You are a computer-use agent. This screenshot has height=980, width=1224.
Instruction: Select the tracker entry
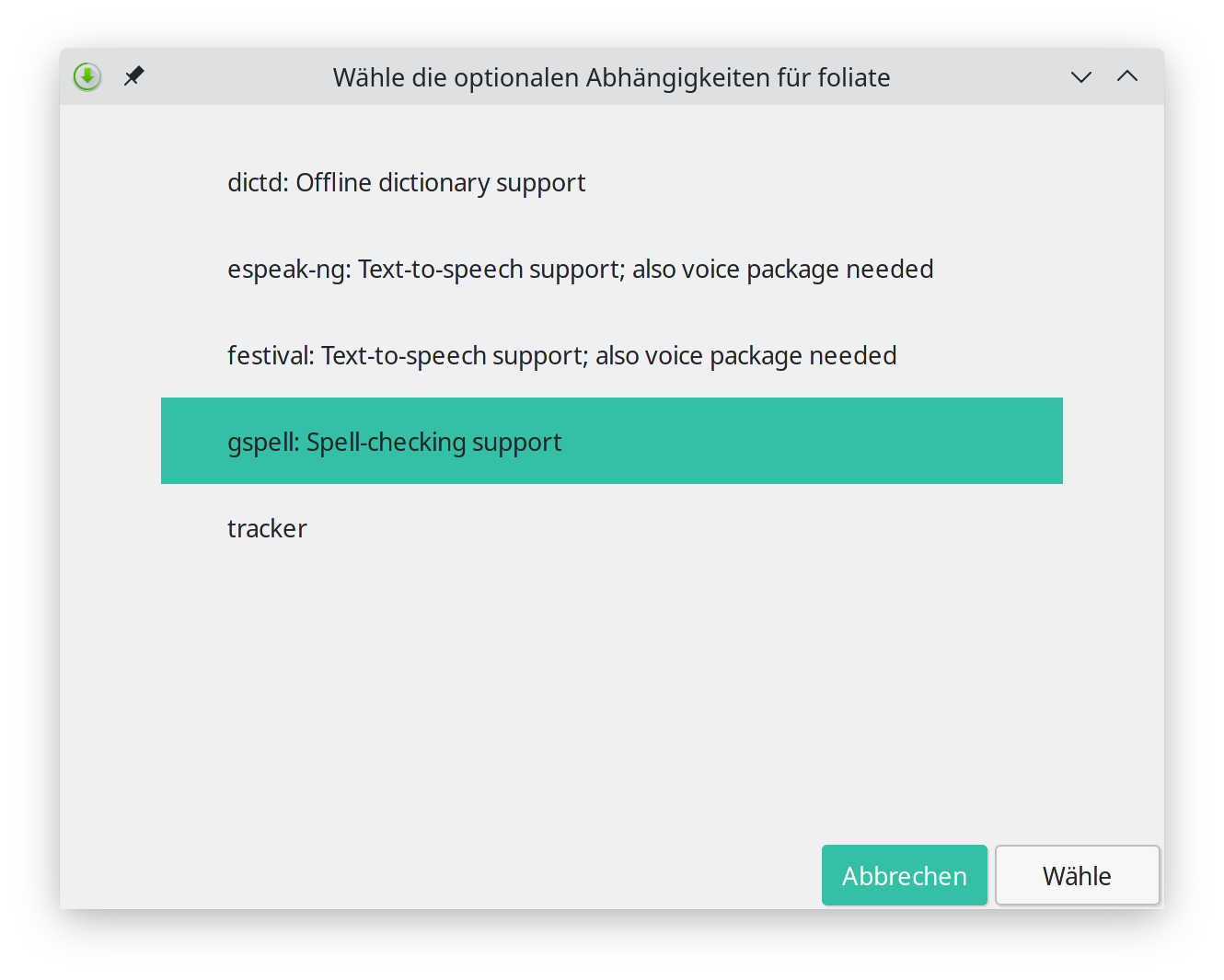612,528
